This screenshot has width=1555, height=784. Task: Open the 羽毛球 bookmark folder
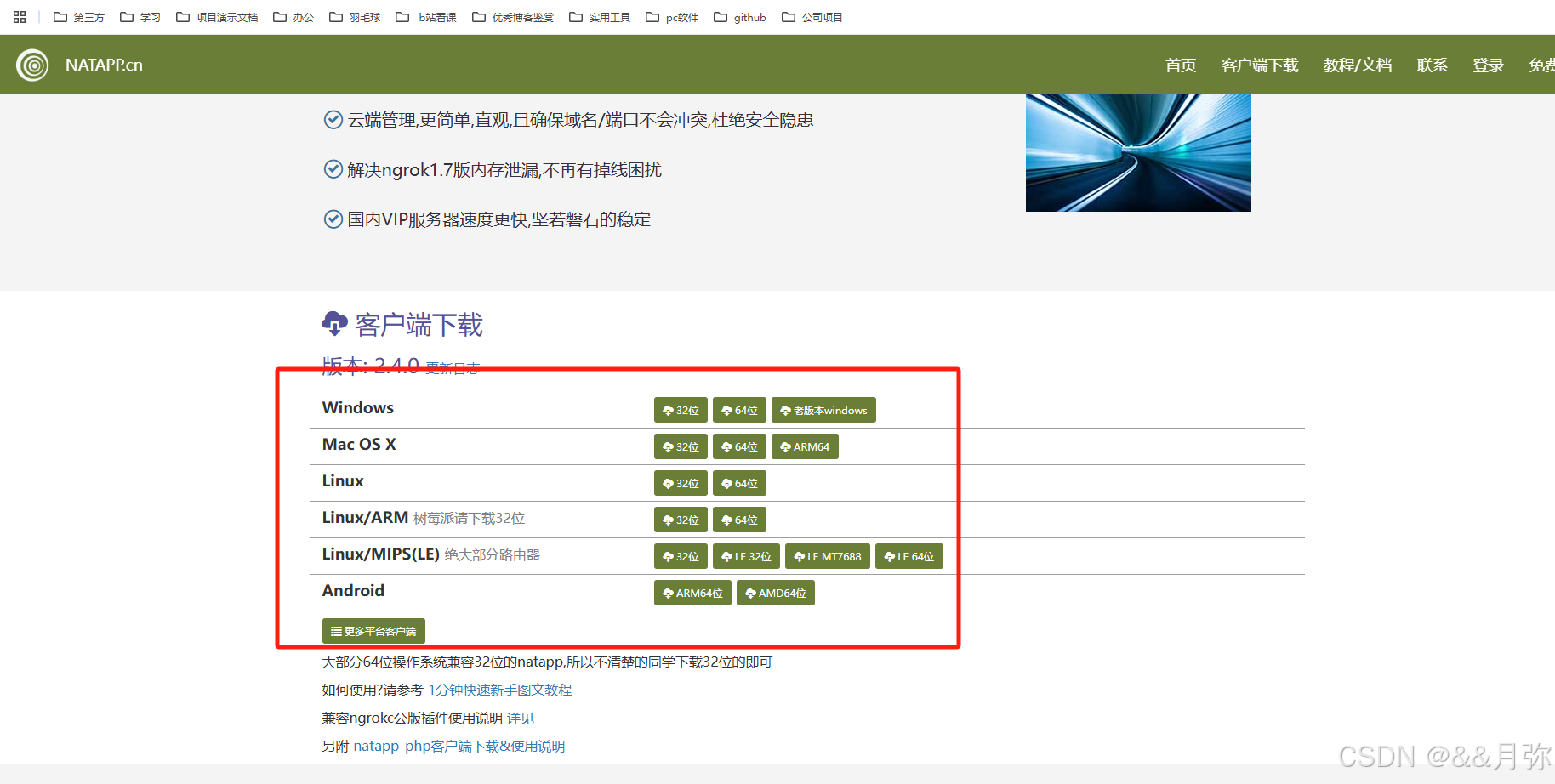point(355,17)
